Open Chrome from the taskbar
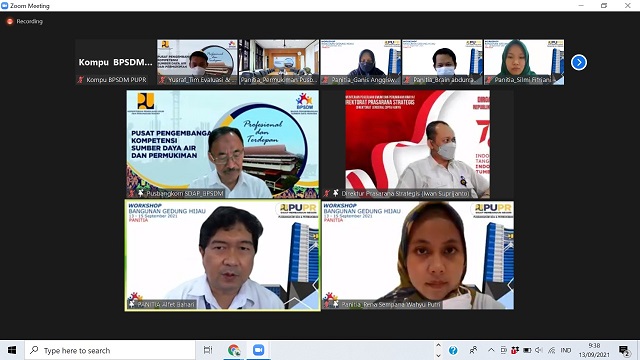The image size is (640, 360). coord(234,350)
